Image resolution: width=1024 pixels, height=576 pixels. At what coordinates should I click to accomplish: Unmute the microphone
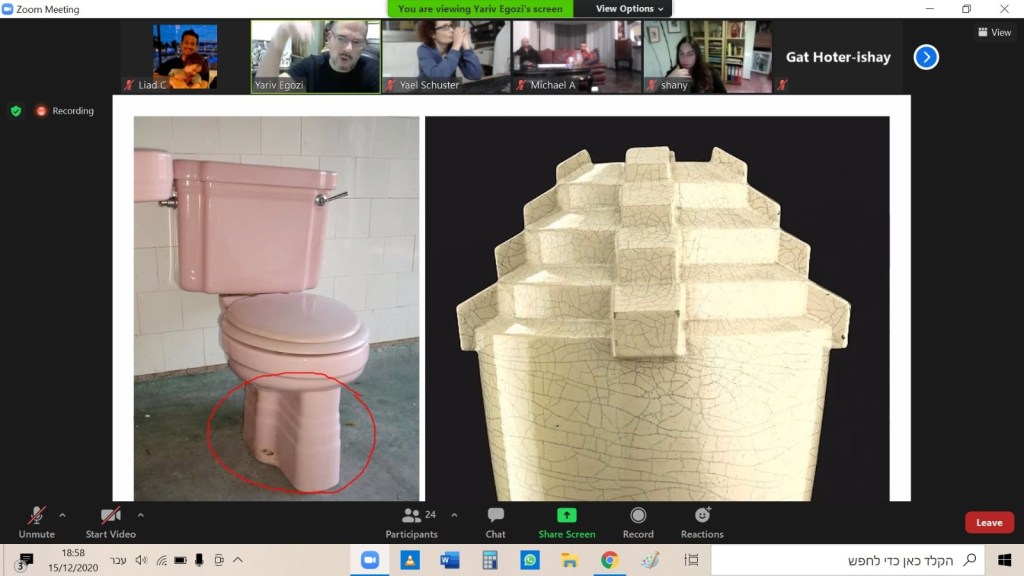36,521
